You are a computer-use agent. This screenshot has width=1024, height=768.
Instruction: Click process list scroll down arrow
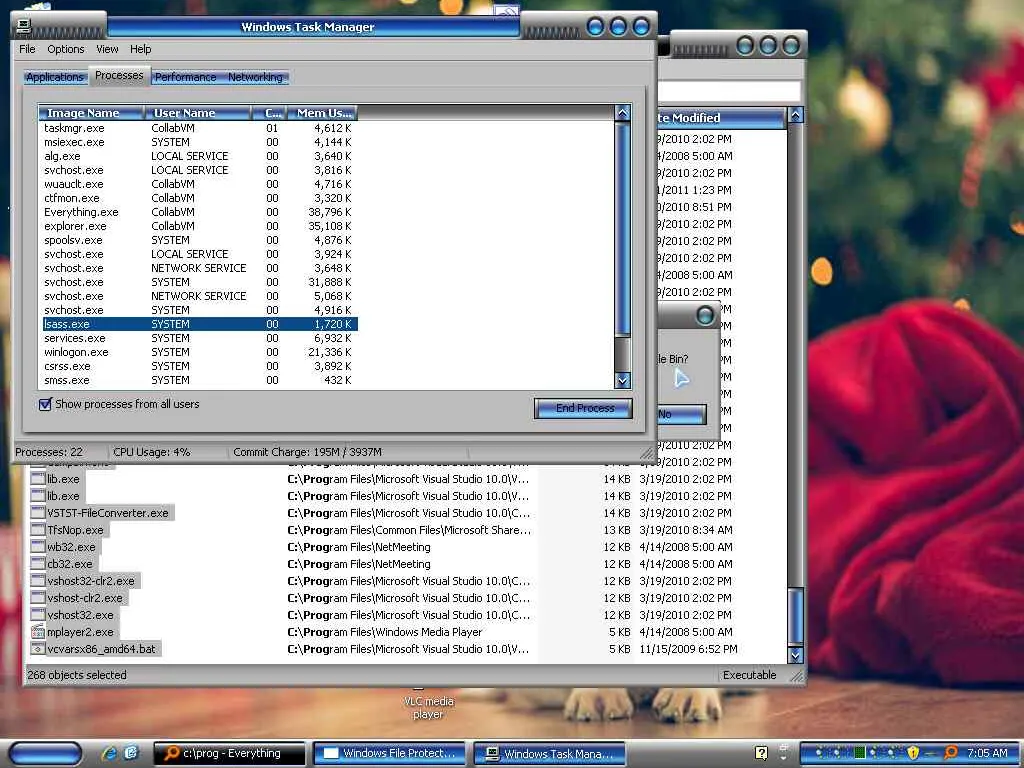coord(623,380)
